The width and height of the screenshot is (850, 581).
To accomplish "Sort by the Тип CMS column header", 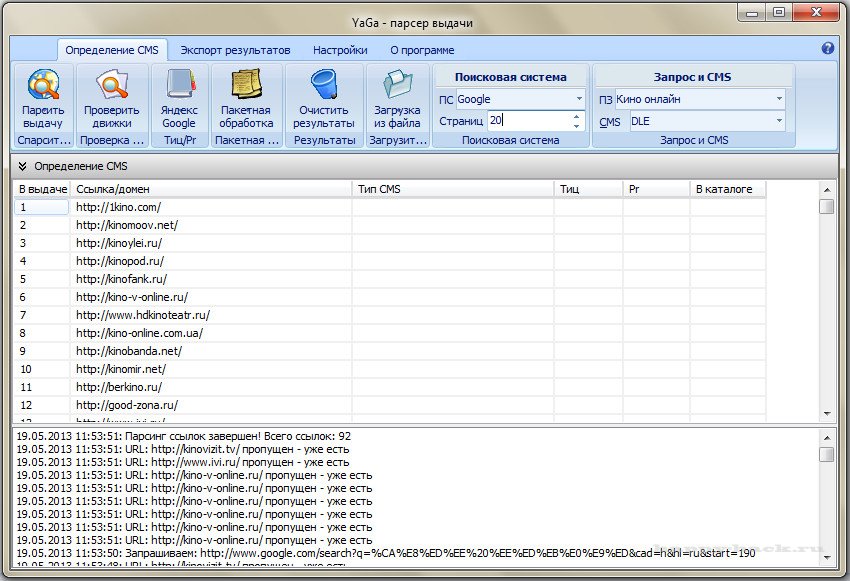I will coord(453,189).
